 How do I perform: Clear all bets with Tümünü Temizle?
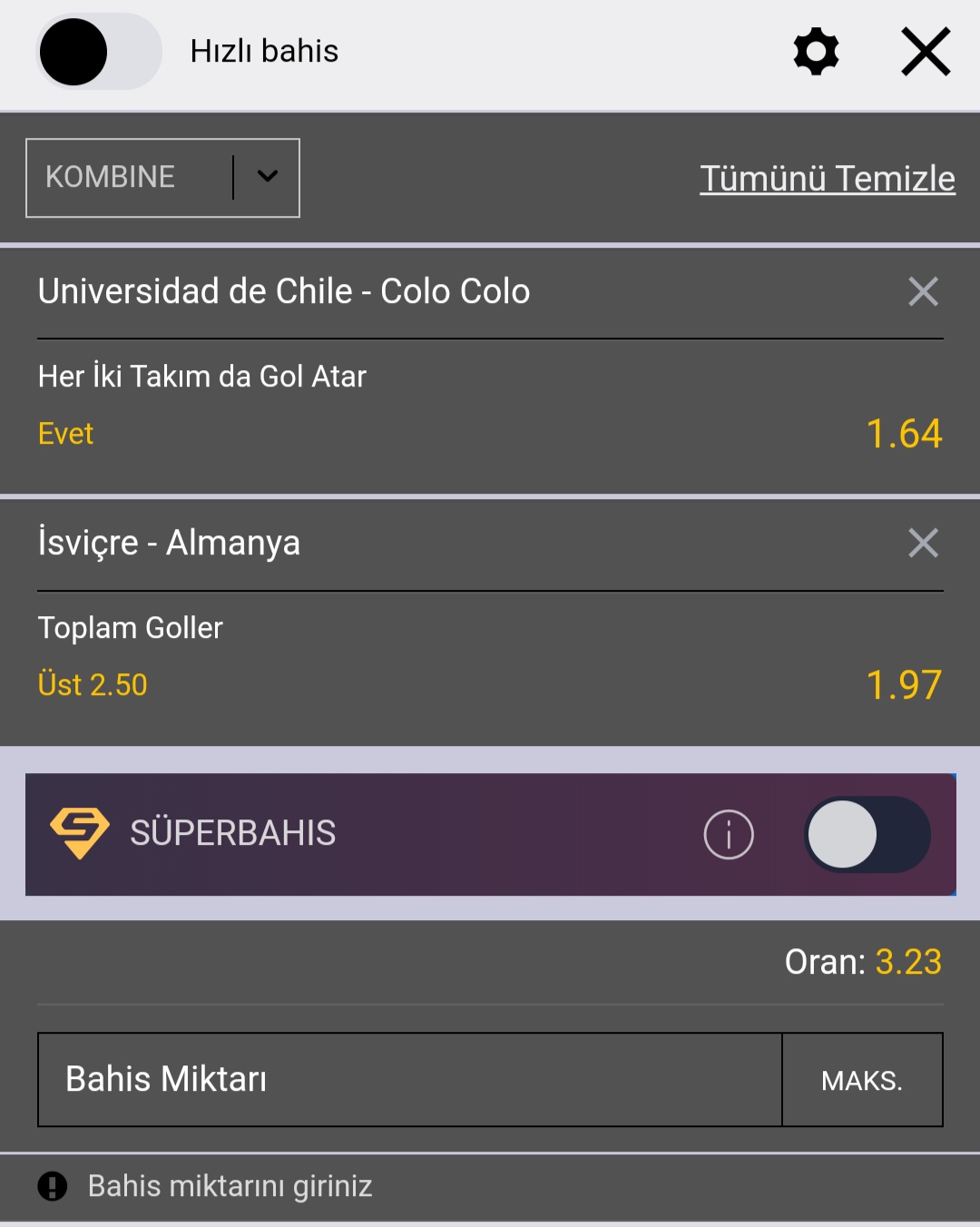pyautogui.click(x=828, y=178)
